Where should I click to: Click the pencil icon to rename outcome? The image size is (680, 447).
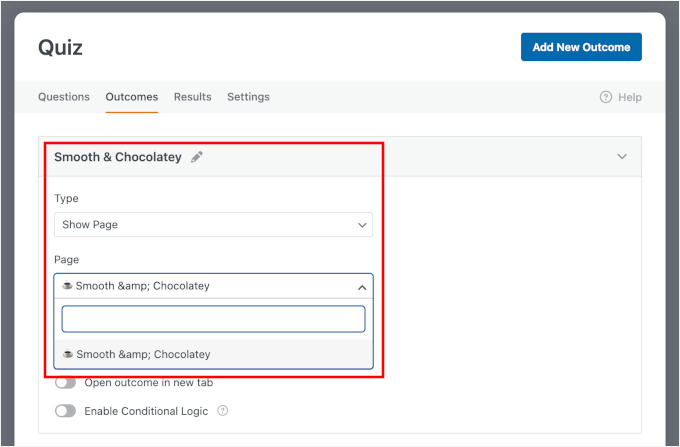(197, 157)
